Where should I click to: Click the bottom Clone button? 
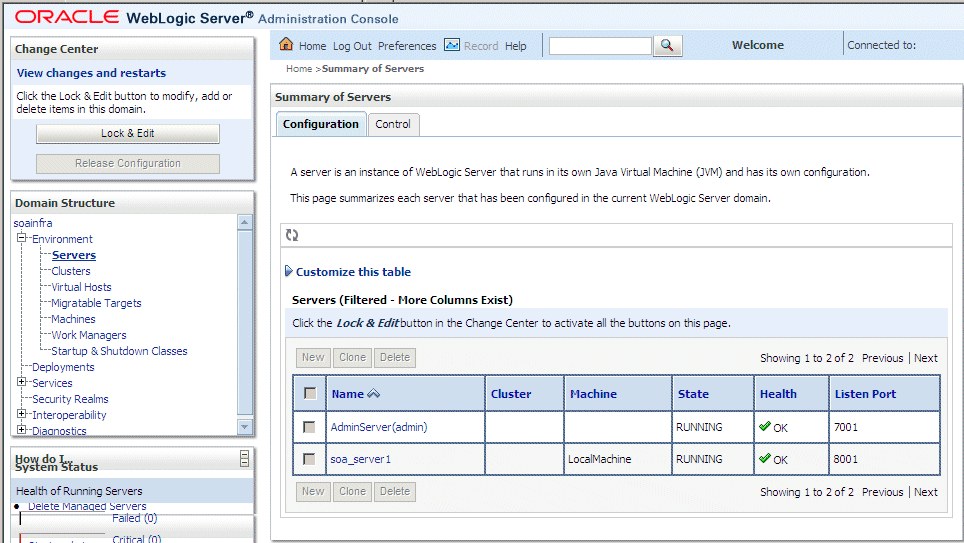(352, 491)
